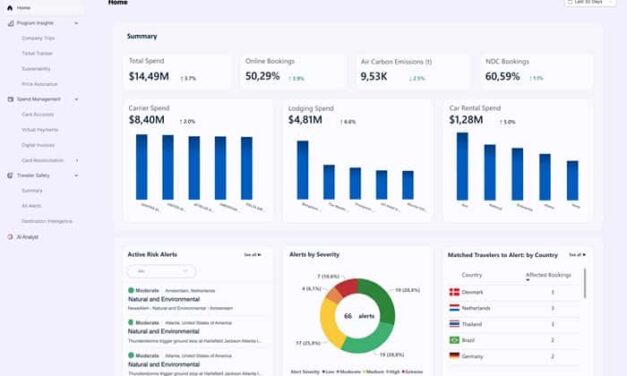Open Virtual Payments in the sidebar
Image resolution: width=627 pixels, height=376 pixels.
click(40, 130)
